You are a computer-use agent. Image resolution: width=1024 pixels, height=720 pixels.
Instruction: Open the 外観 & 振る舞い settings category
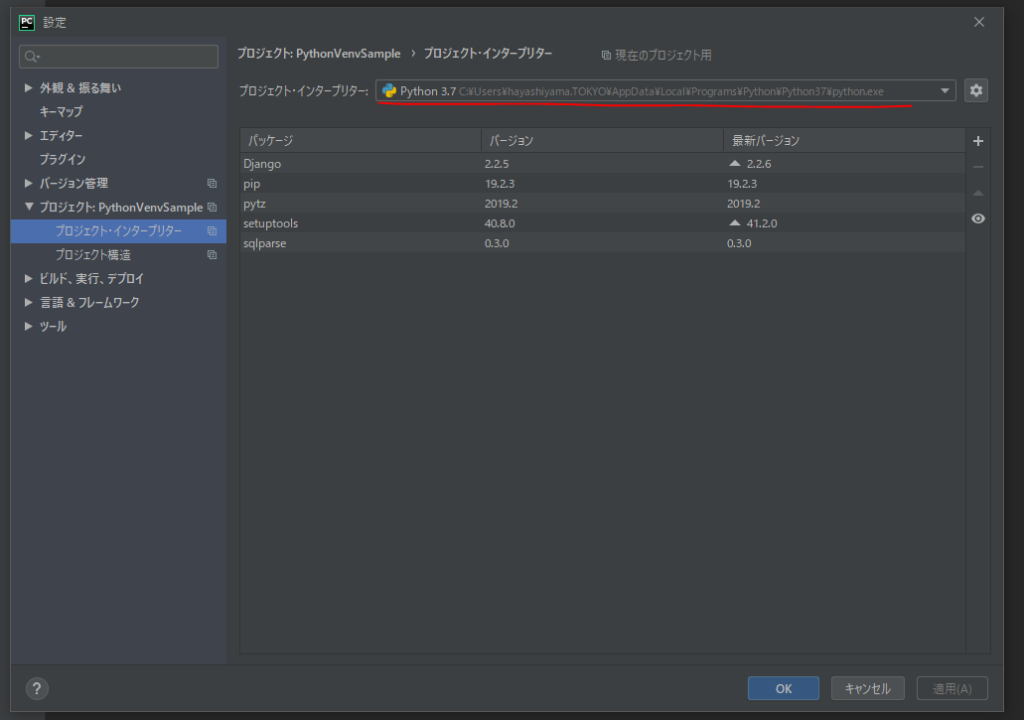coord(80,88)
